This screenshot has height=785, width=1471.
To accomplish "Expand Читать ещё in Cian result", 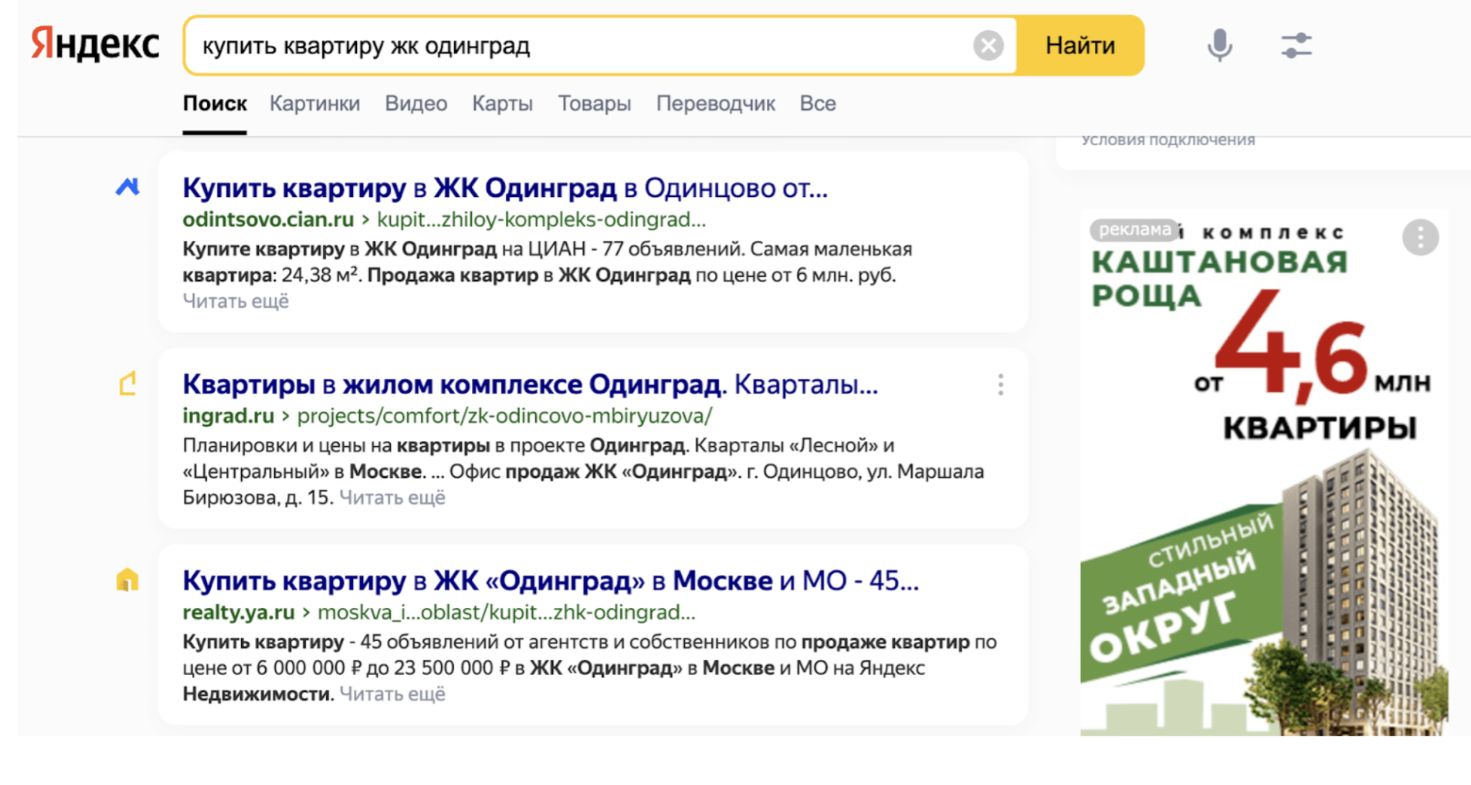I will (x=235, y=301).
